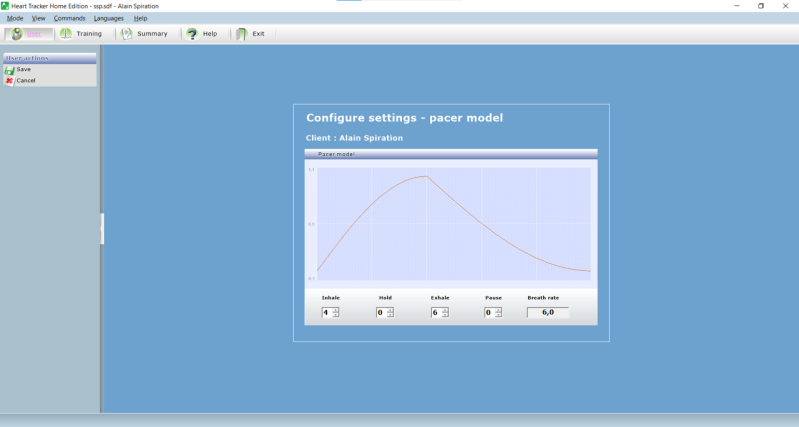Click the 'Breath rate' label
Screen dimensions: 799x427
pyautogui.click(x=543, y=298)
